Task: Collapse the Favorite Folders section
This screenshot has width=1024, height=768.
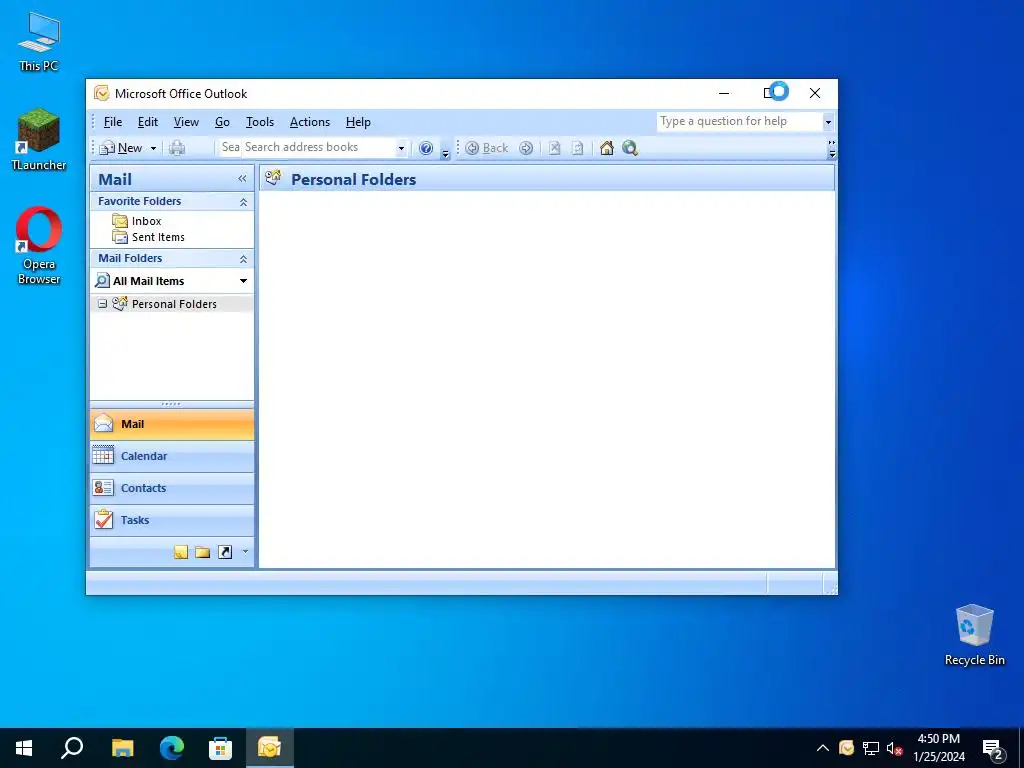Action: coord(243,202)
